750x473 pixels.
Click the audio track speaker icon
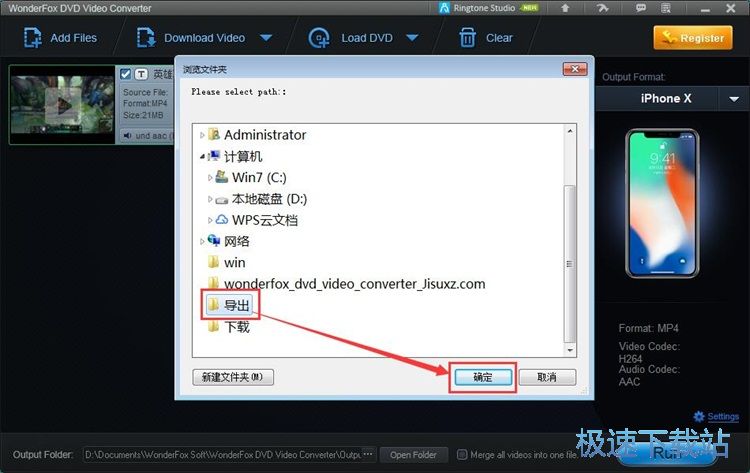click(127, 136)
